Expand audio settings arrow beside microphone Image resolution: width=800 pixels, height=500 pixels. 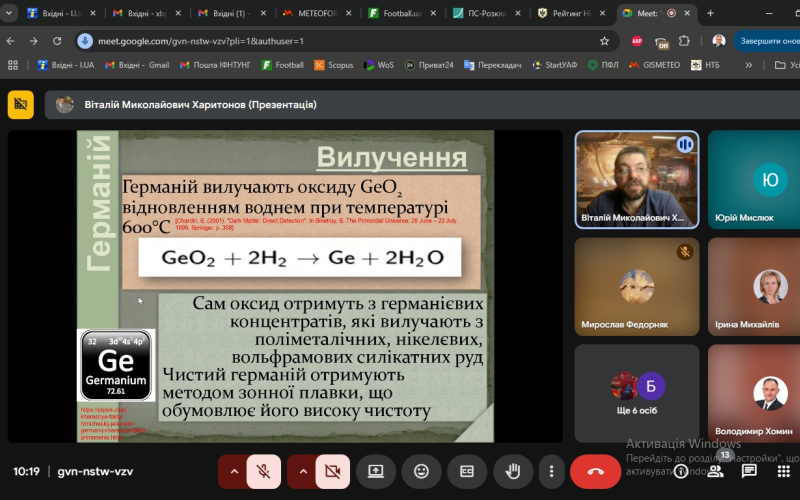[234, 471]
